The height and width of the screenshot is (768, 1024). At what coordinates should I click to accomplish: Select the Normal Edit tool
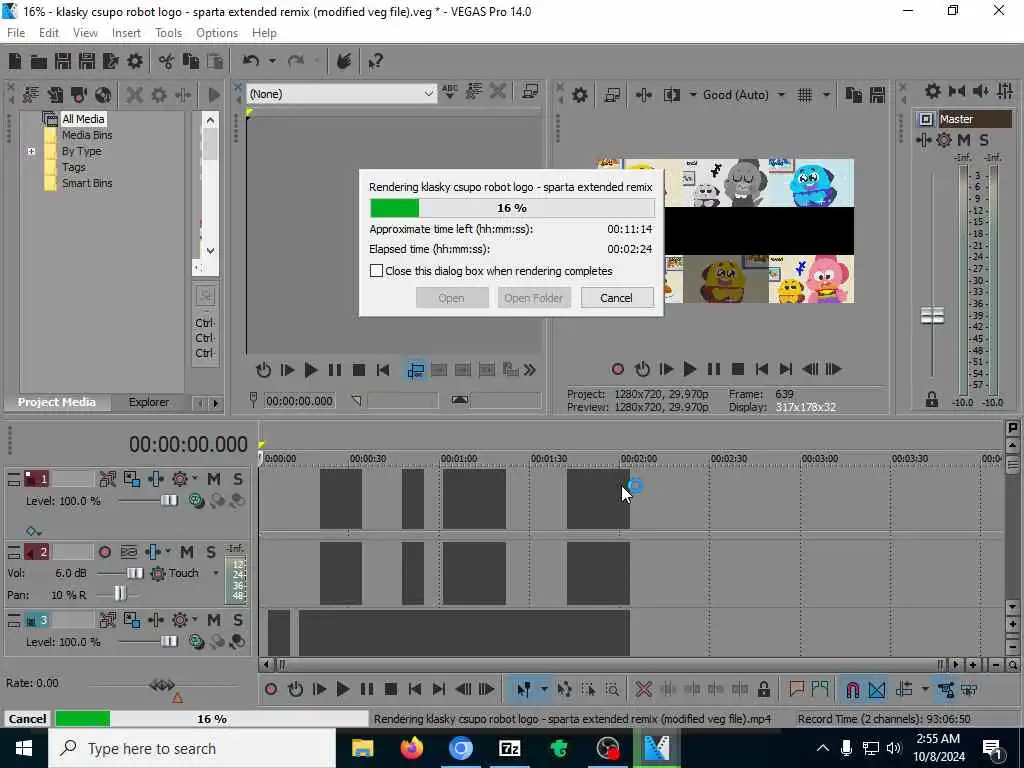point(524,689)
